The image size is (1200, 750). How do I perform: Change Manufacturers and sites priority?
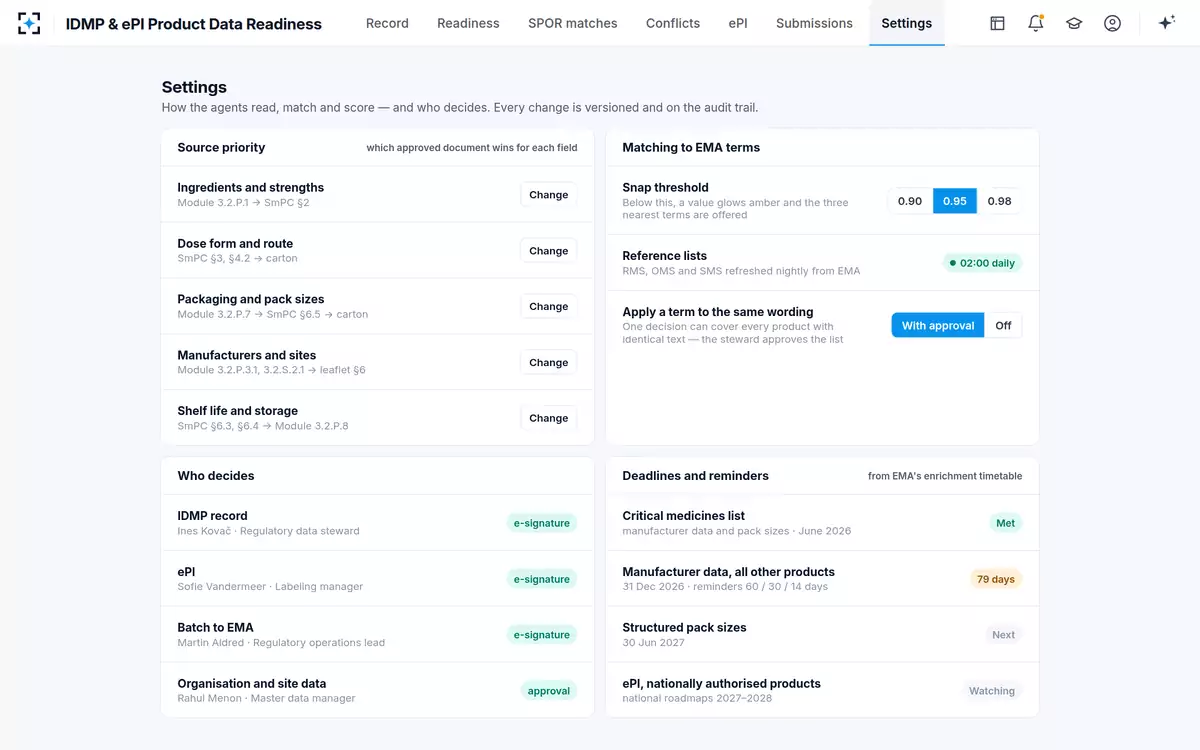pos(548,363)
